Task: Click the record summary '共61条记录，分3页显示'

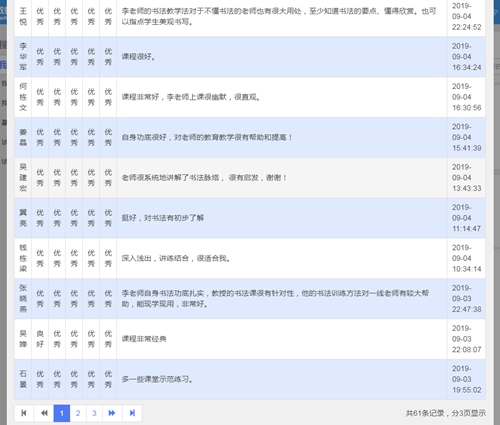Action: 446,413
